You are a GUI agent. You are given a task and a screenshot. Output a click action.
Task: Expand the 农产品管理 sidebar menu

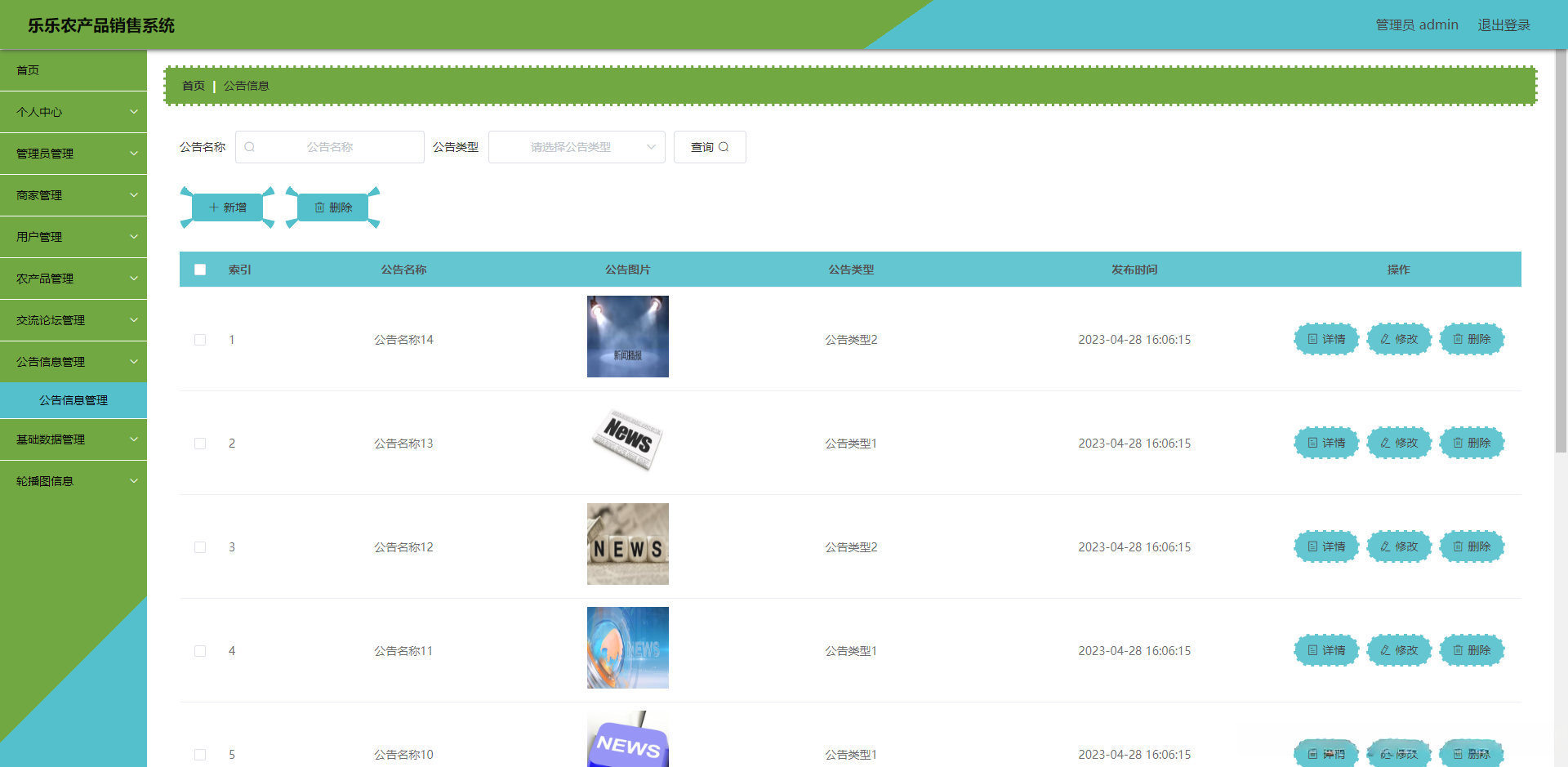pos(73,279)
